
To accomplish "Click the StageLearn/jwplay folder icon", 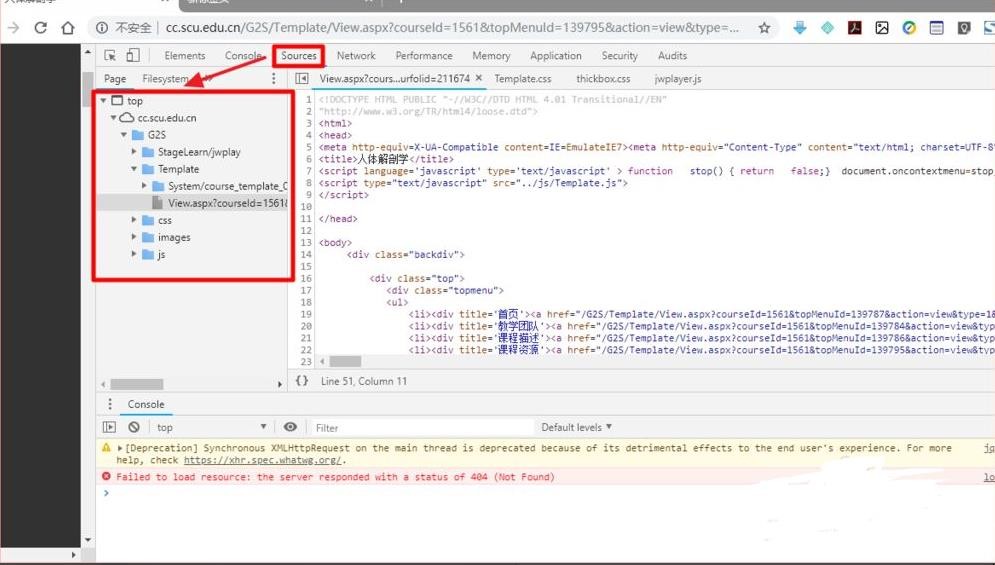I will tap(148, 152).
